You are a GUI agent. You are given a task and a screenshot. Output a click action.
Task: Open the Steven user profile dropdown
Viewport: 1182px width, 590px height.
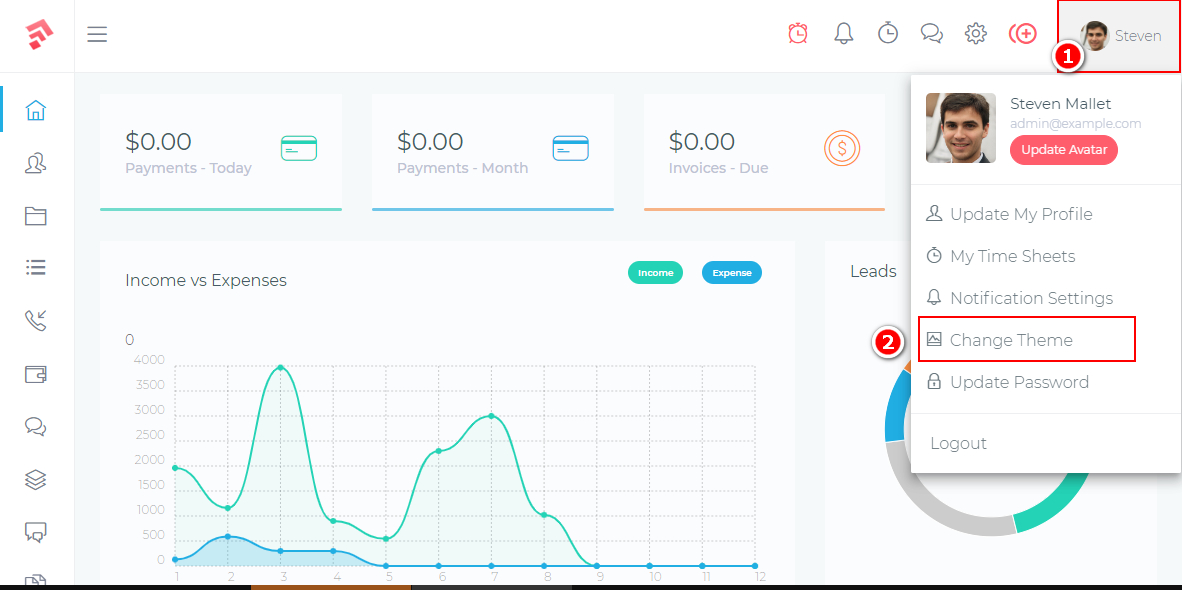(x=1121, y=36)
